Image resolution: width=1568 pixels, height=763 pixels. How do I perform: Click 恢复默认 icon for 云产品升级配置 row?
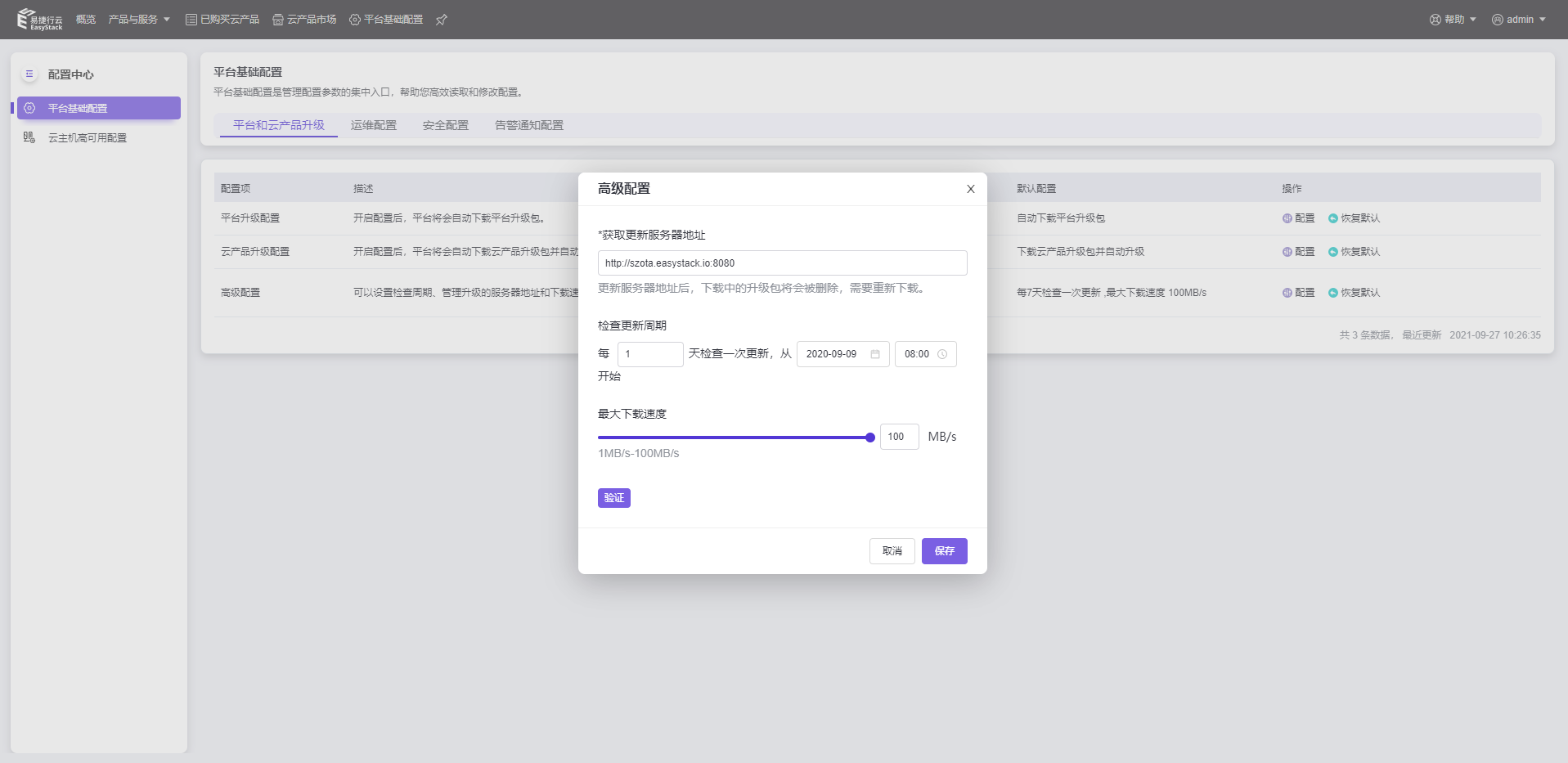pyautogui.click(x=1333, y=252)
